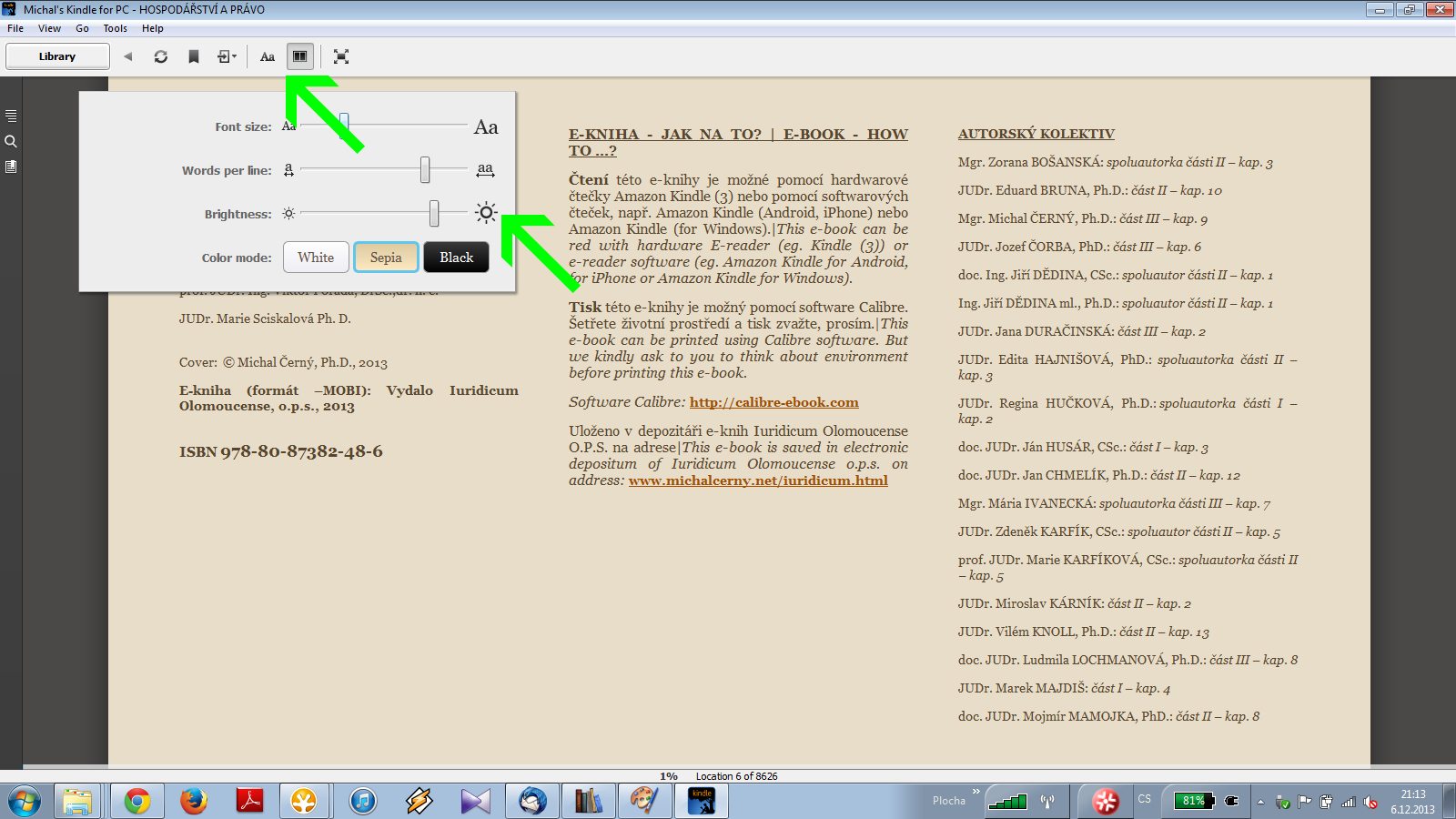Follow the calibre-ebook.com link
Image resolution: width=1456 pixels, height=819 pixels.
pos(774,402)
